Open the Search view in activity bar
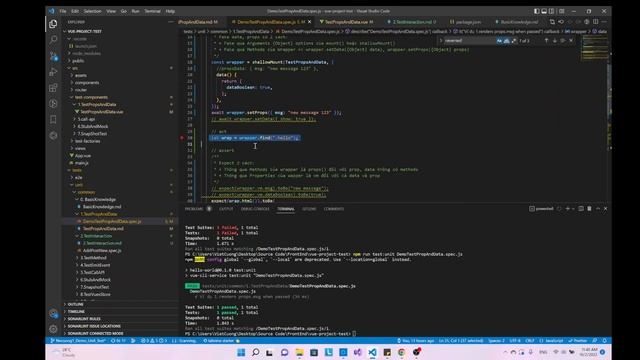640x360 pixels. point(53,40)
